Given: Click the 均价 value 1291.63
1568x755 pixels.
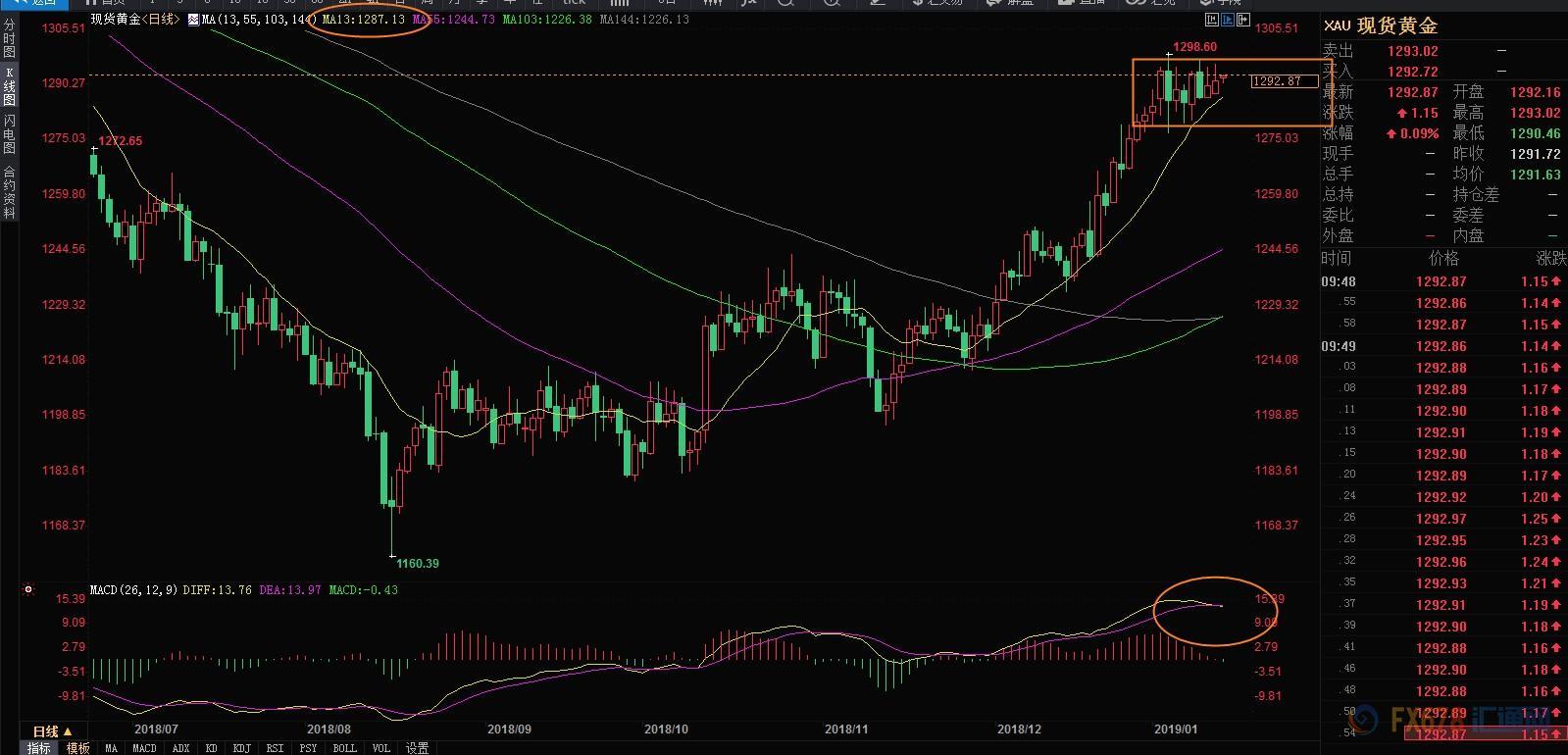Looking at the screenshot, I should [x=1536, y=175].
